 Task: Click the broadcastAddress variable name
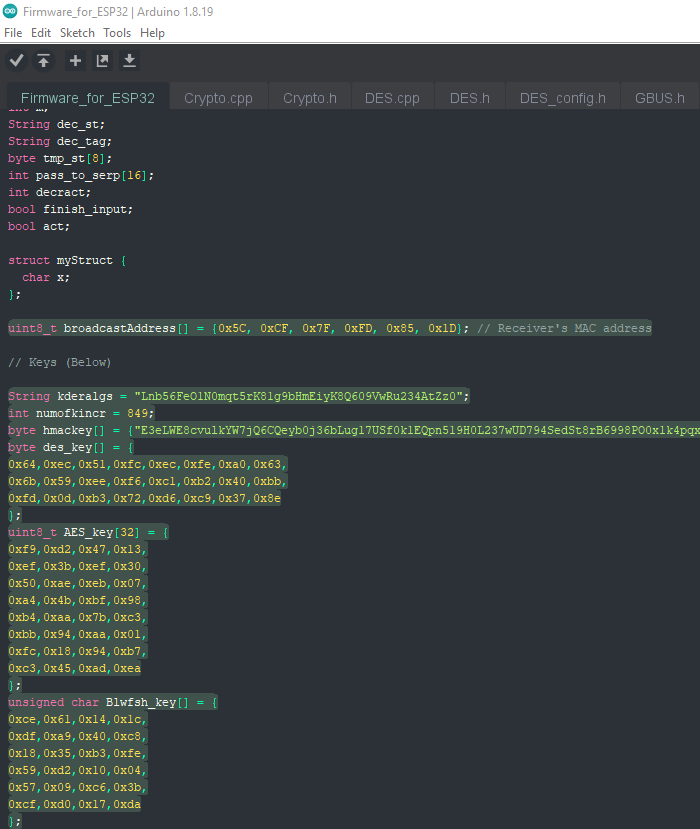(119, 328)
